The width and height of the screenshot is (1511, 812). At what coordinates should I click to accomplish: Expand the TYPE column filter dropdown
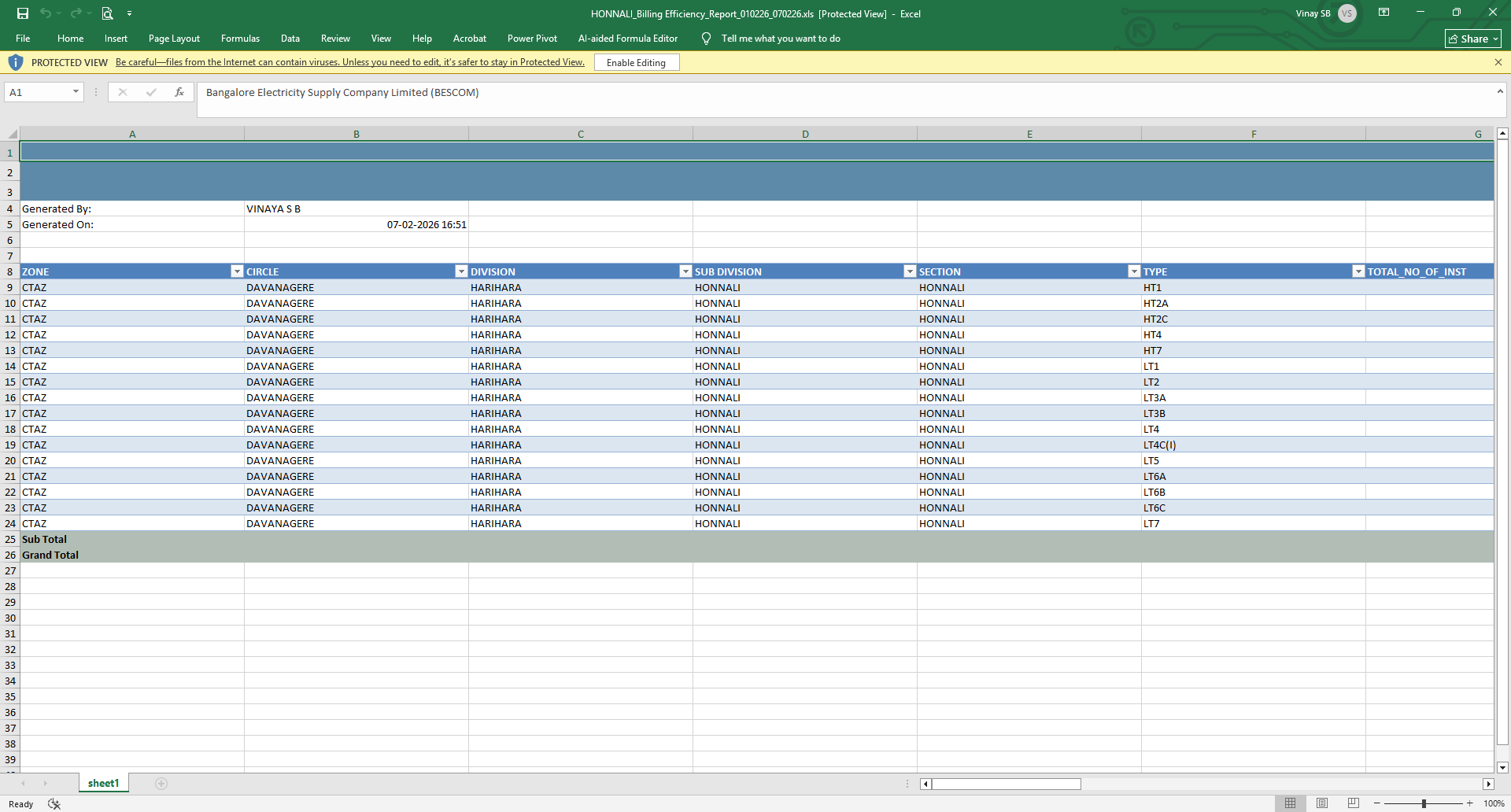coord(1358,271)
